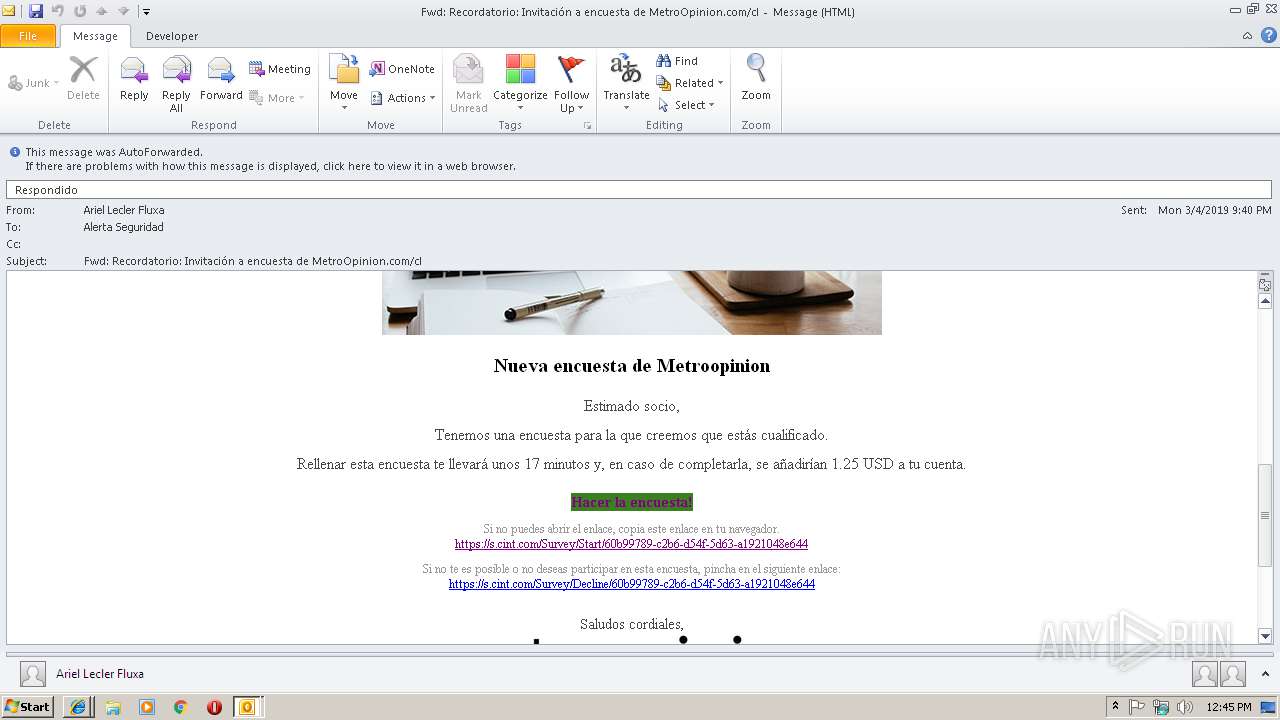Click the message scrollbar thumb
Viewport: 1280px width, 720px height.
click(x=1265, y=517)
